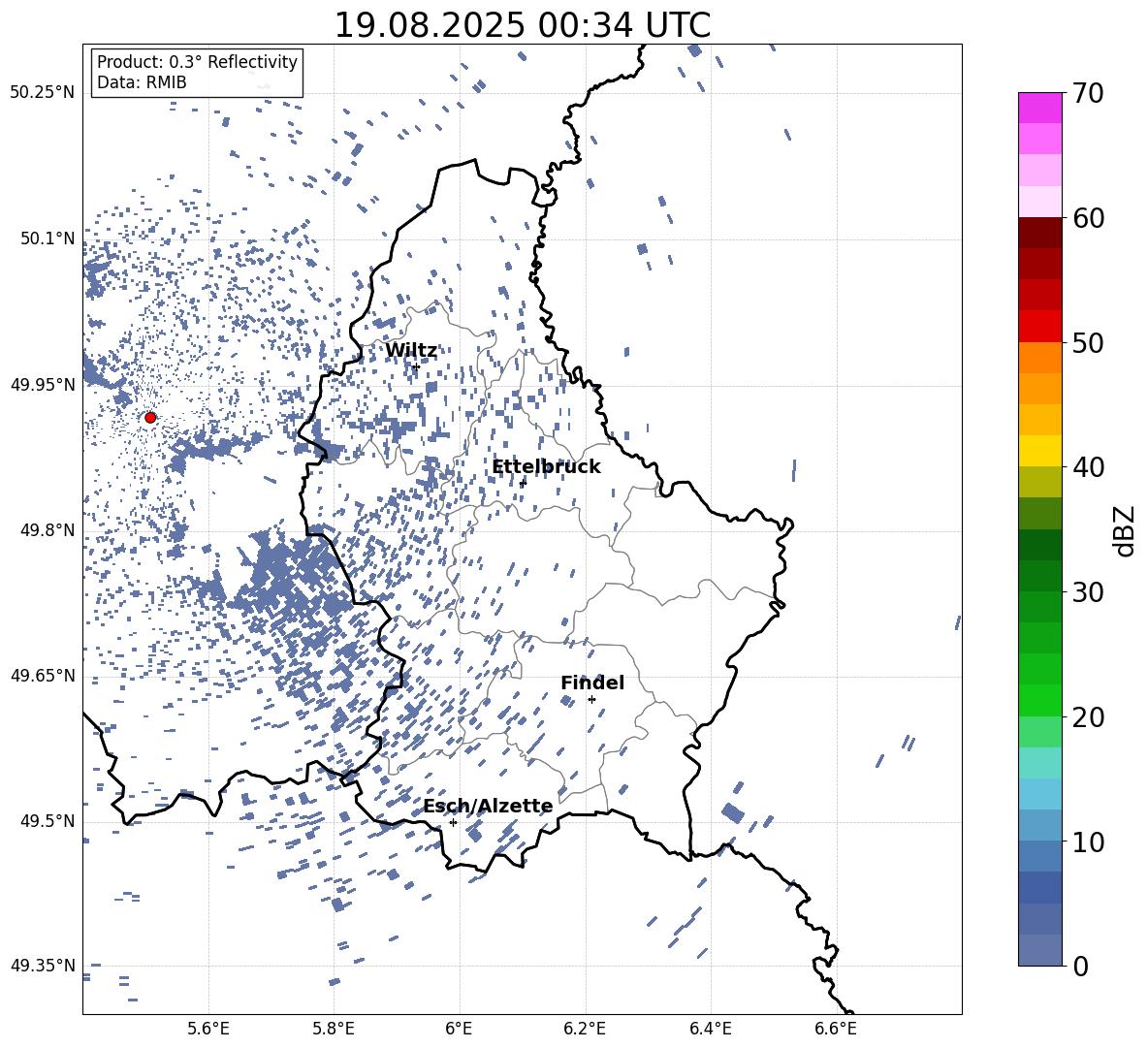Click the Esch/Alzette station cross marker

coord(453,822)
